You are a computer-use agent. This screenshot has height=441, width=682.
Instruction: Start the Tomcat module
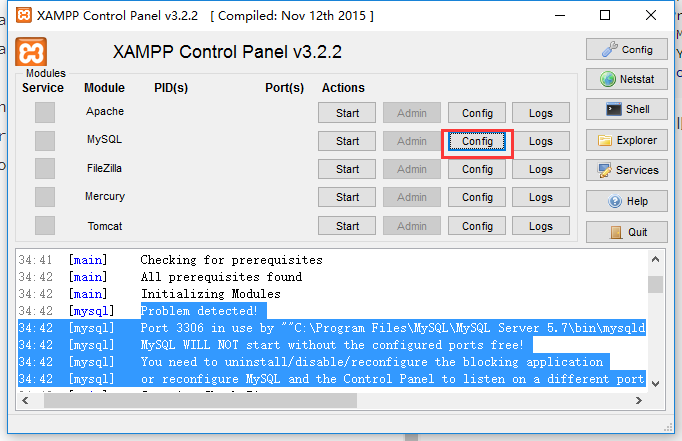(x=347, y=226)
